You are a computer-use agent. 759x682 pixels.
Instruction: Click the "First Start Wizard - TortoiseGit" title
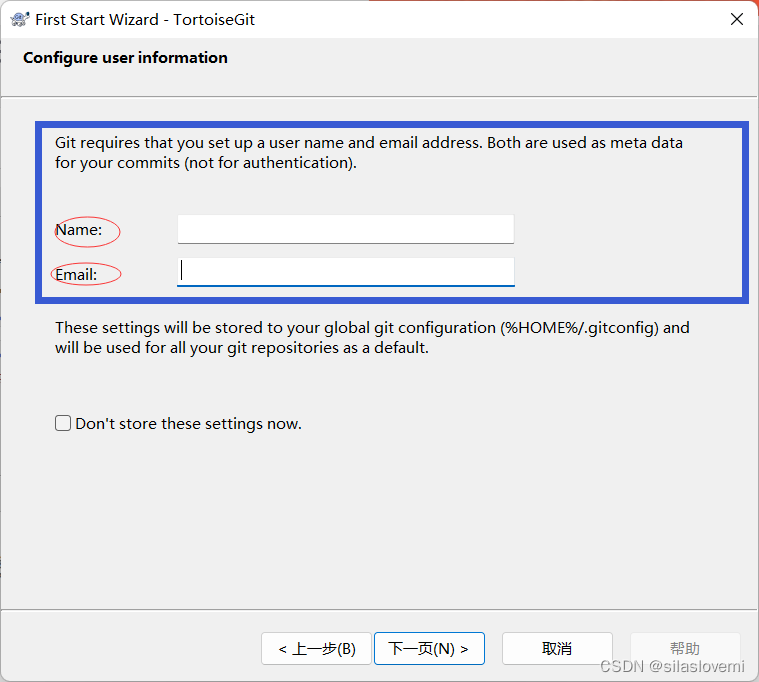pos(145,20)
